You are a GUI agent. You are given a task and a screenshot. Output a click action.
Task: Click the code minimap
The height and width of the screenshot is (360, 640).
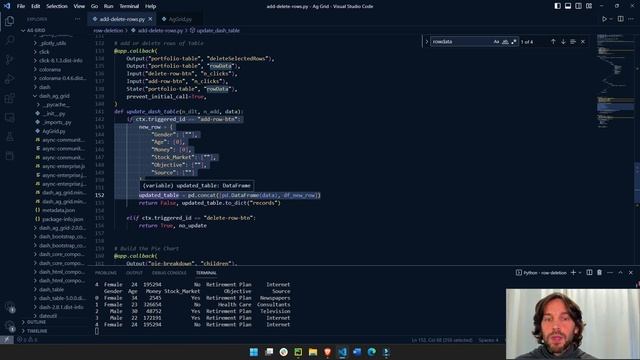click(x=616, y=82)
